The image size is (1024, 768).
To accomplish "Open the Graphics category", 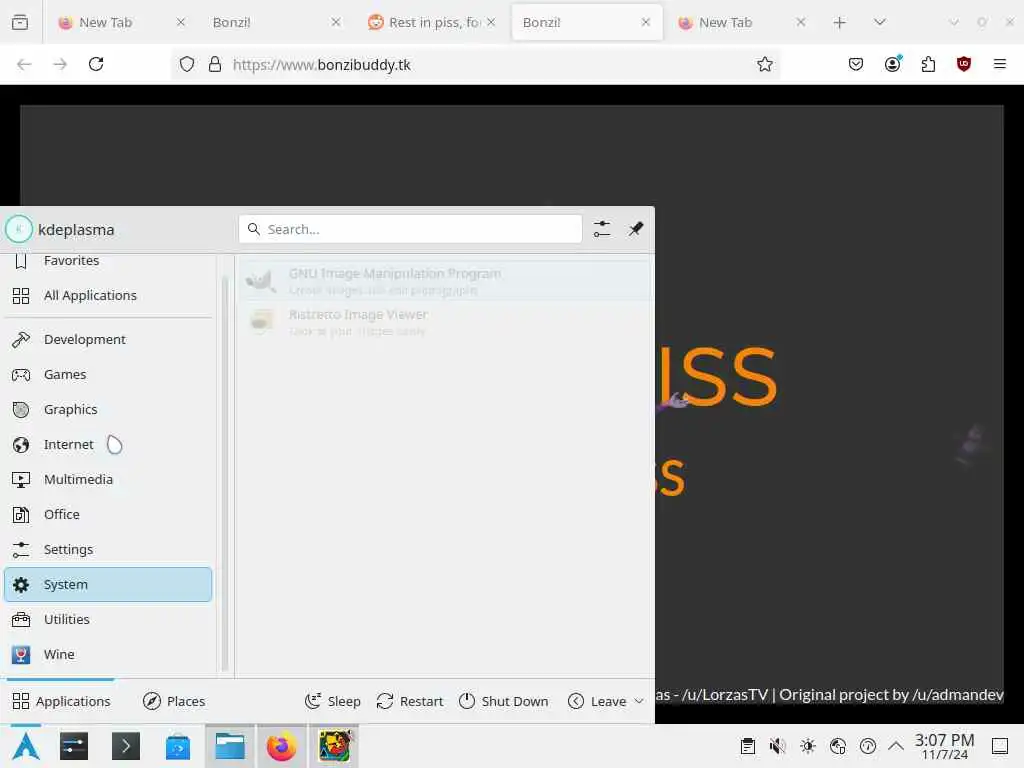I will (108, 409).
